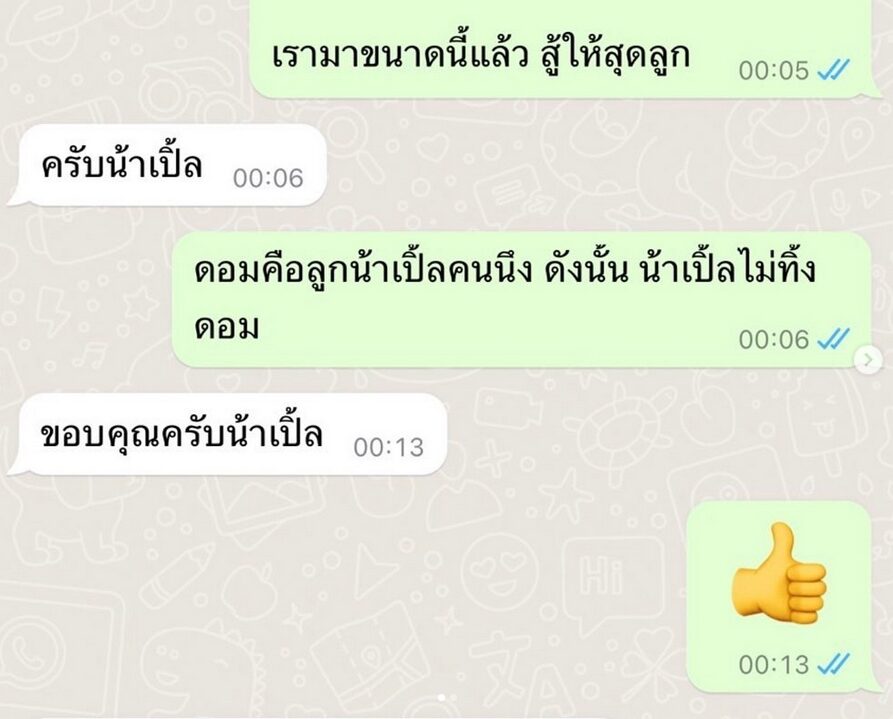This screenshot has height=719, width=893.
Task: Click the 00:06 timestamp on 'ครับน้าเปิ้ล'
Action: tap(268, 178)
